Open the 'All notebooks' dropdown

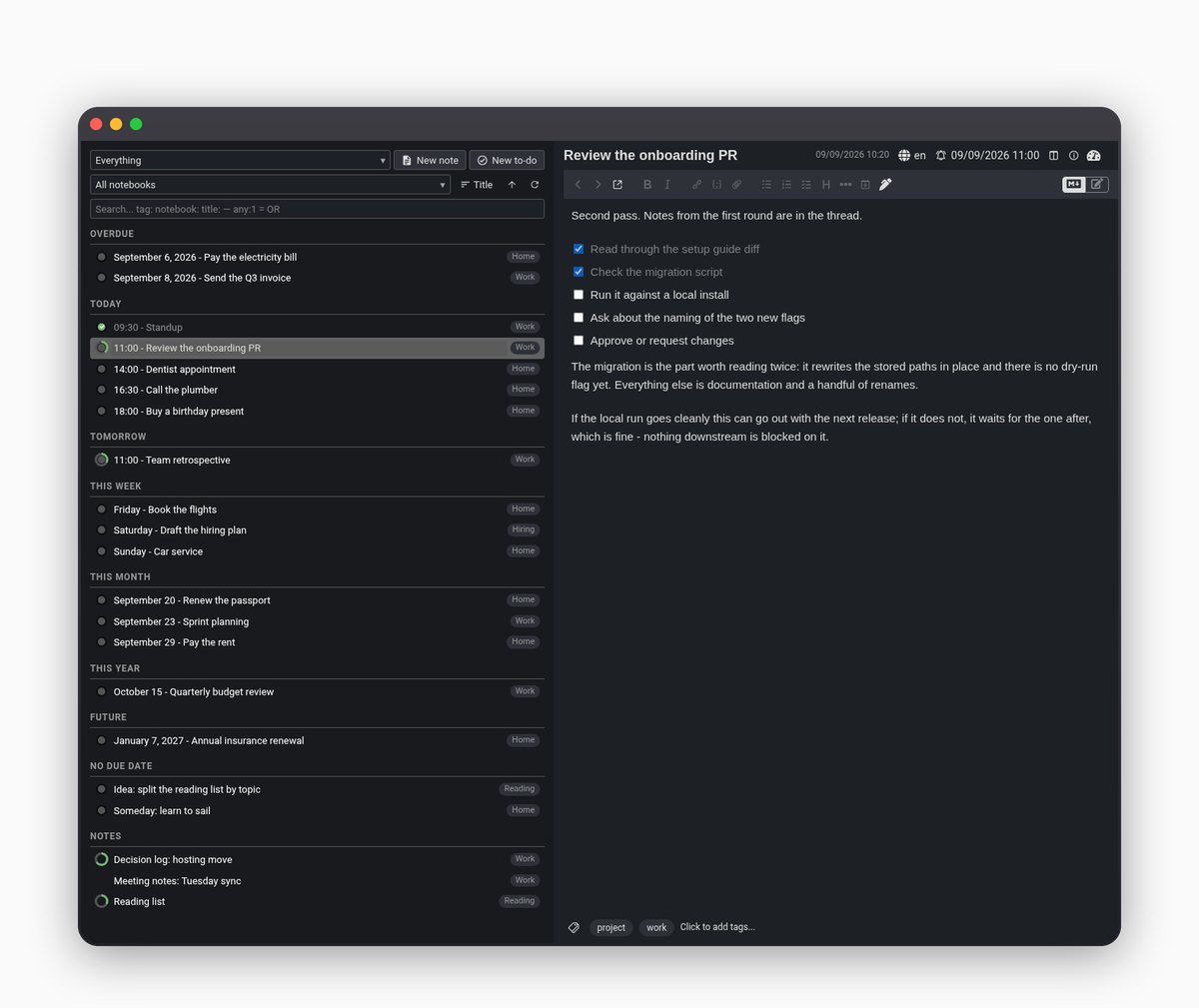click(x=270, y=185)
